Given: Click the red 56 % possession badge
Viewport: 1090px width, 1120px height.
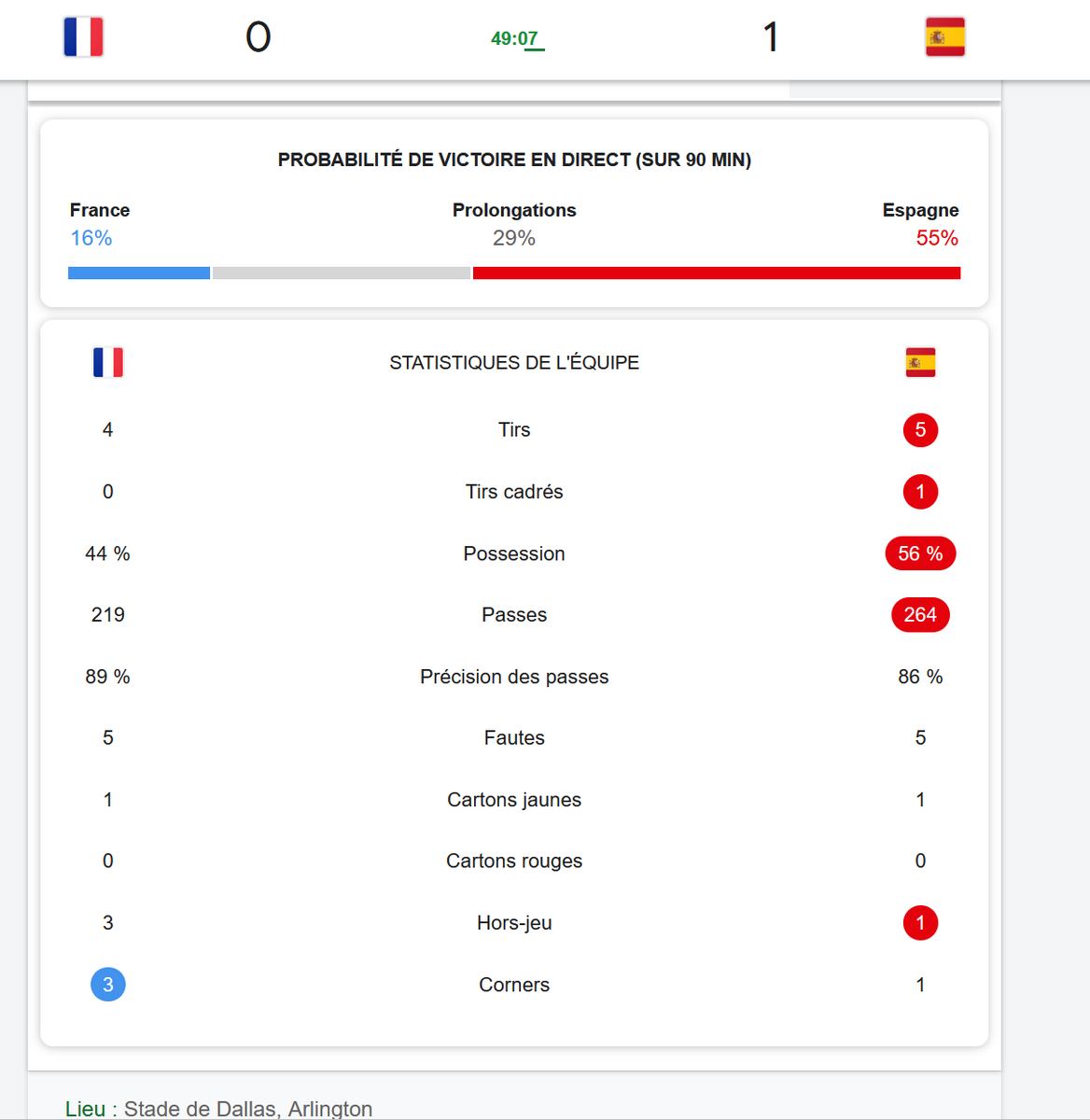Looking at the screenshot, I should point(920,553).
